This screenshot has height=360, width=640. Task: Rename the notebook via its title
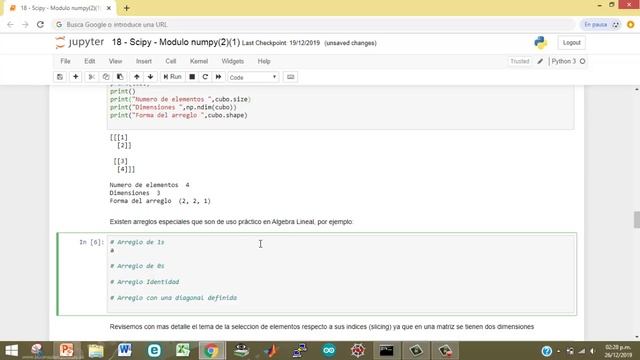(176, 42)
